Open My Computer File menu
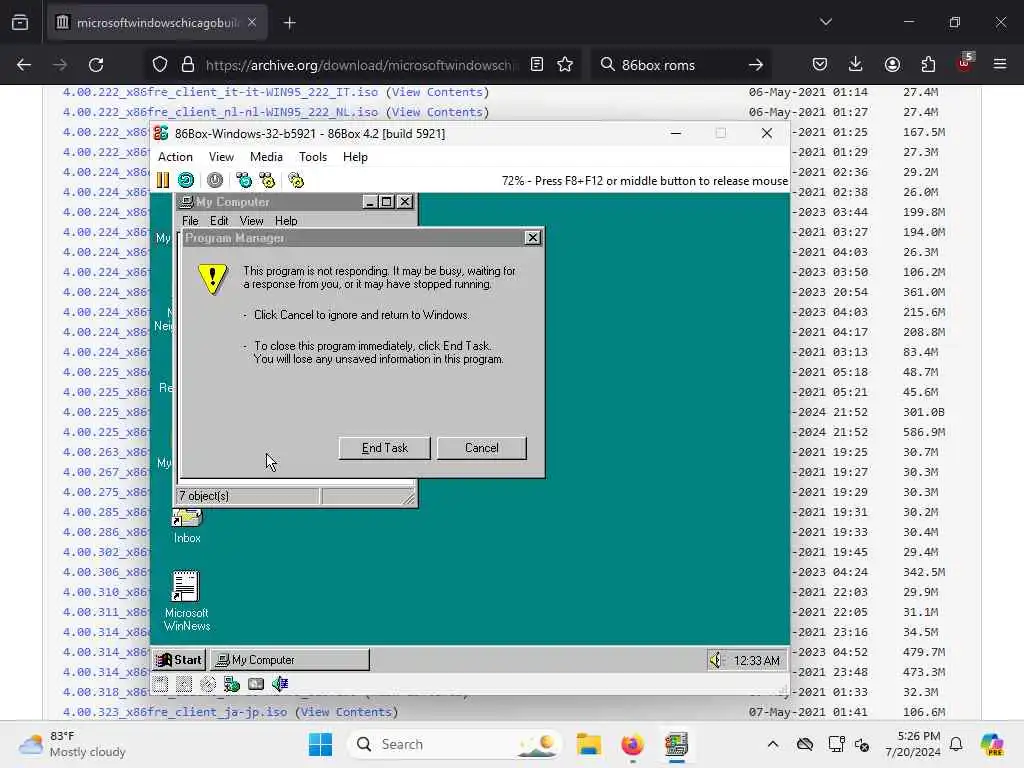Viewport: 1024px width, 768px height. coord(190,221)
